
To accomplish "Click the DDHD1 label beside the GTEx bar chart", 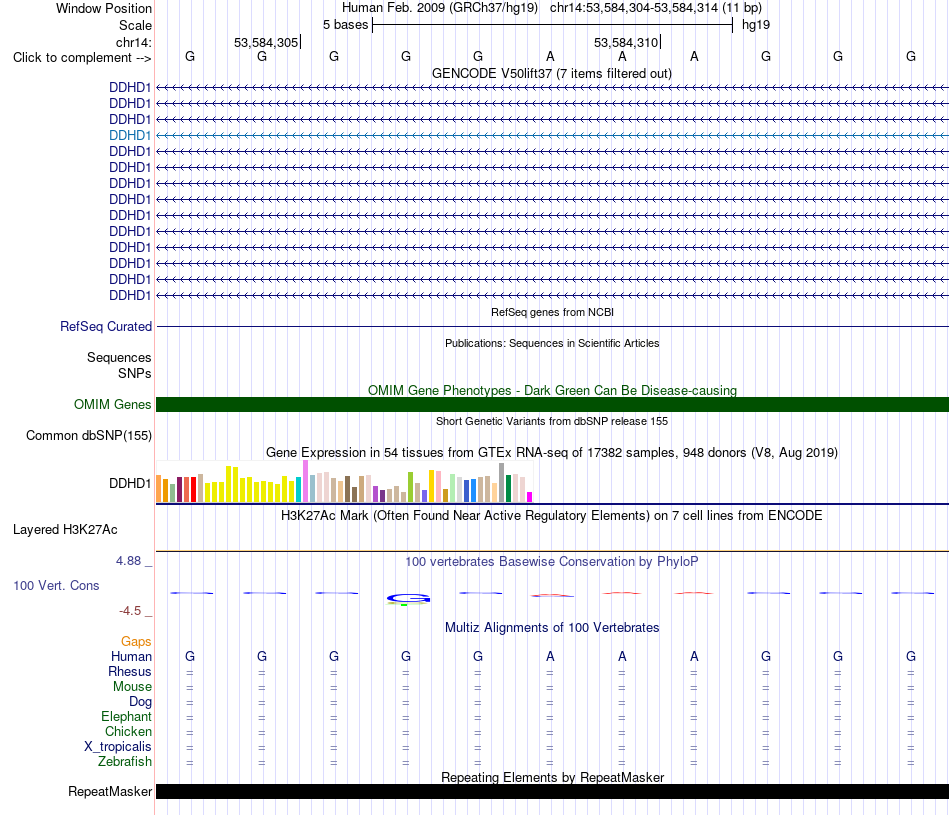I will [130, 483].
